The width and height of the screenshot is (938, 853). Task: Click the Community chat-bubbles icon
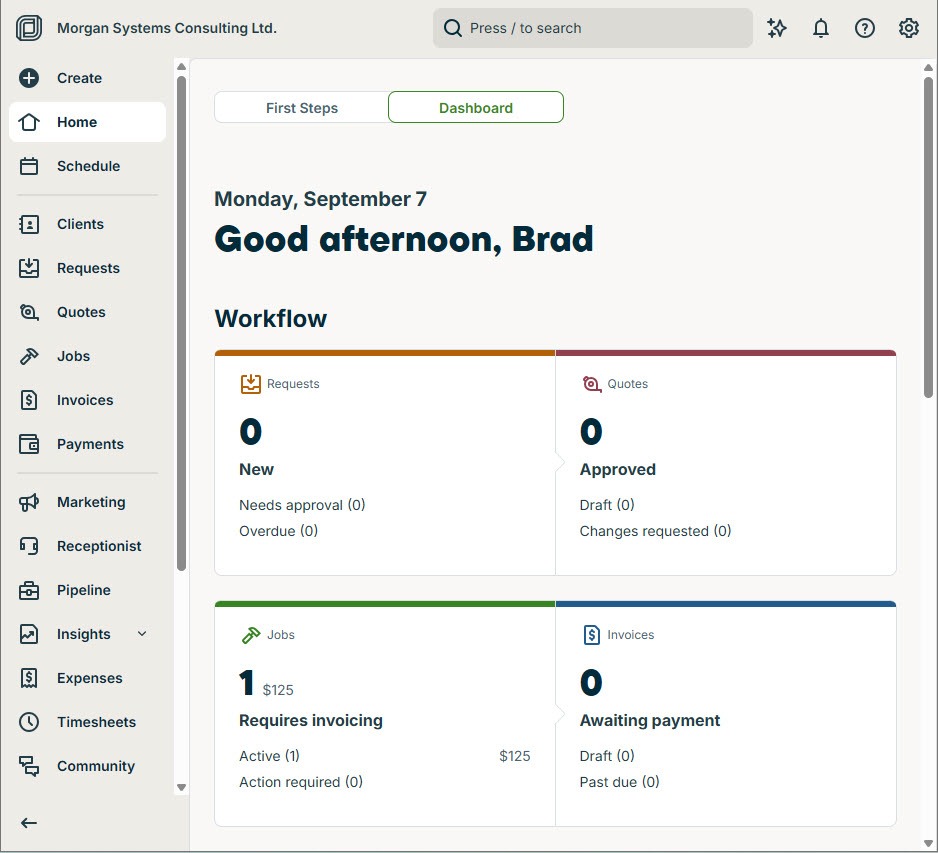coord(29,766)
